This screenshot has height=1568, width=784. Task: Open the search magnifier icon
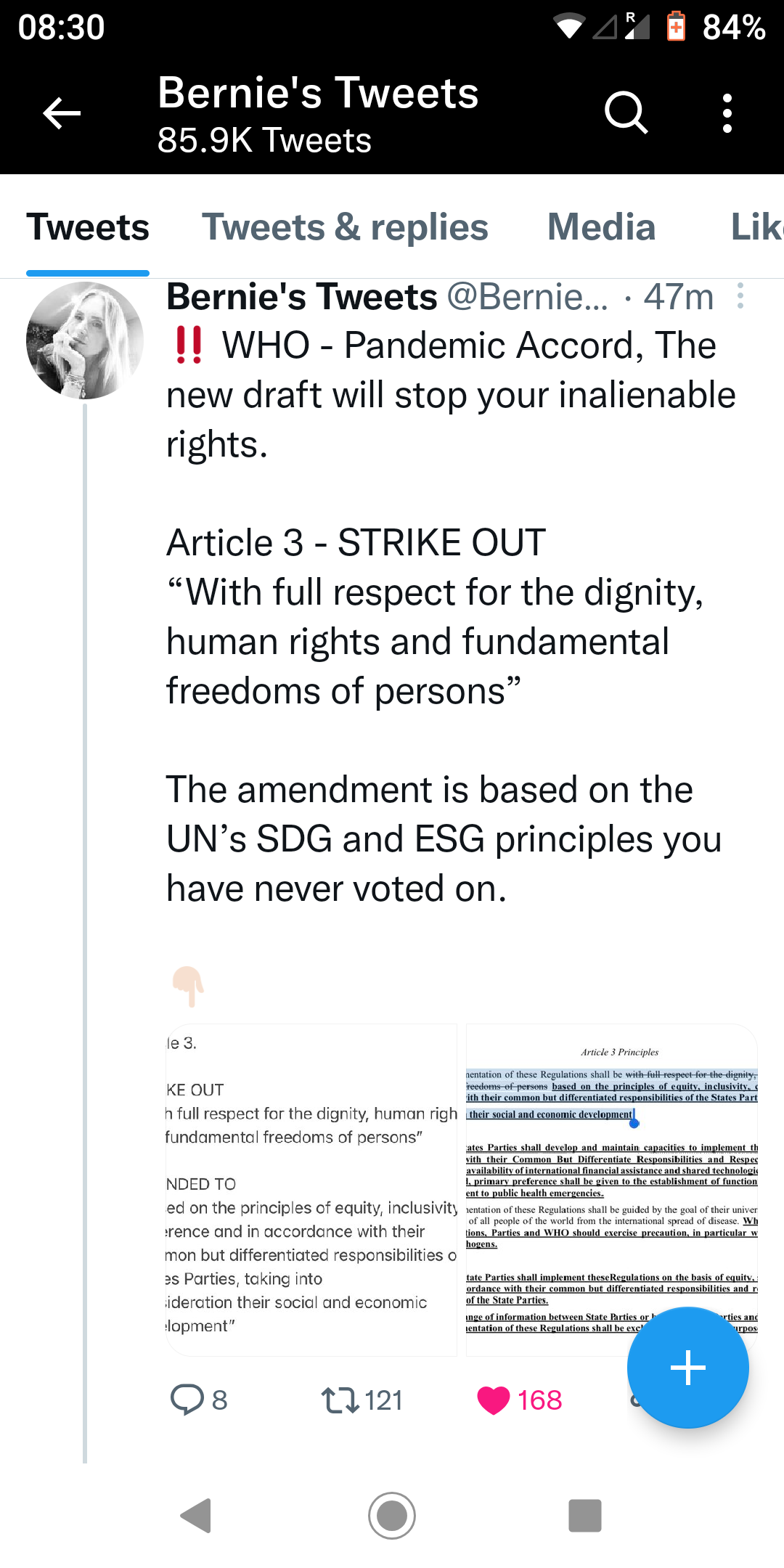[626, 113]
